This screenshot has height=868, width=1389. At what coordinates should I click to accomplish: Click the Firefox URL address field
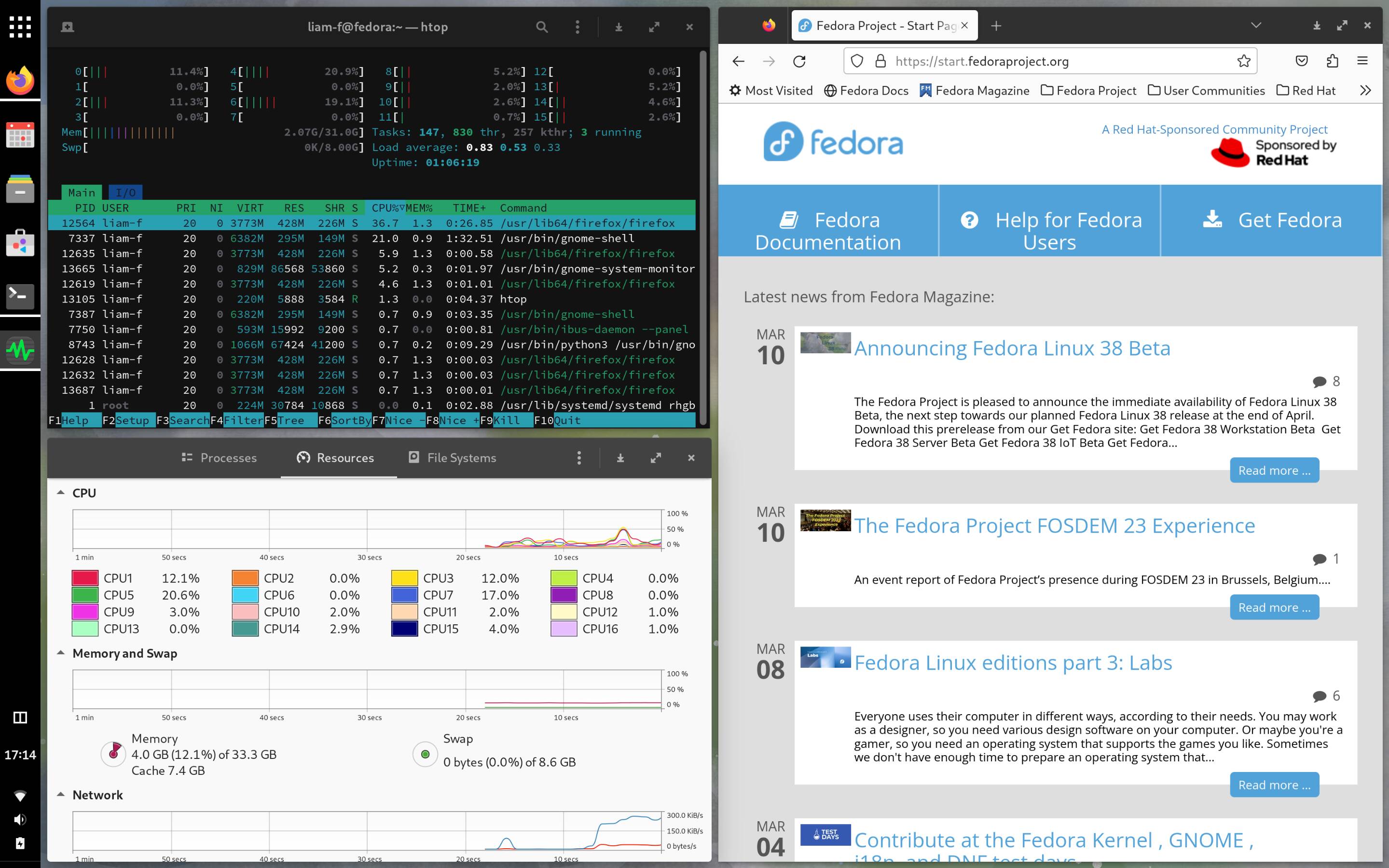(x=1050, y=61)
